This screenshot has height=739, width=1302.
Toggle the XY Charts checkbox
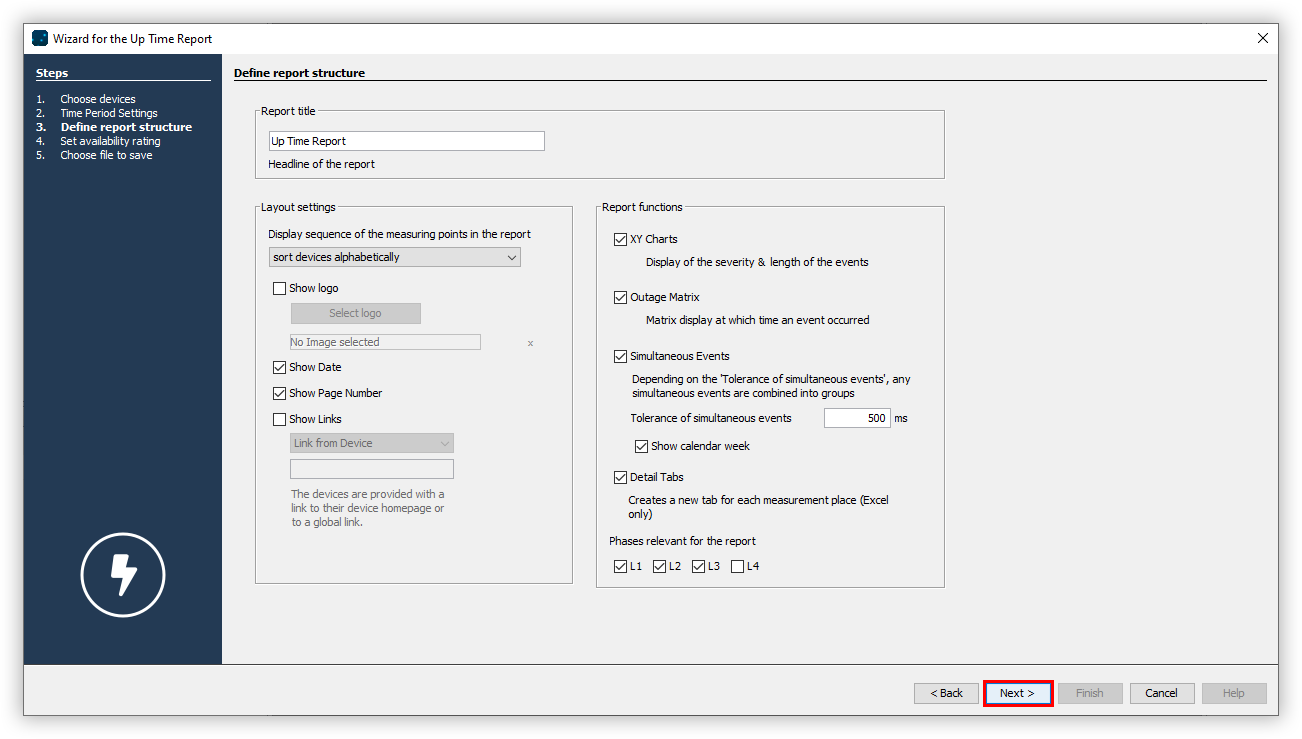[x=621, y=240]
